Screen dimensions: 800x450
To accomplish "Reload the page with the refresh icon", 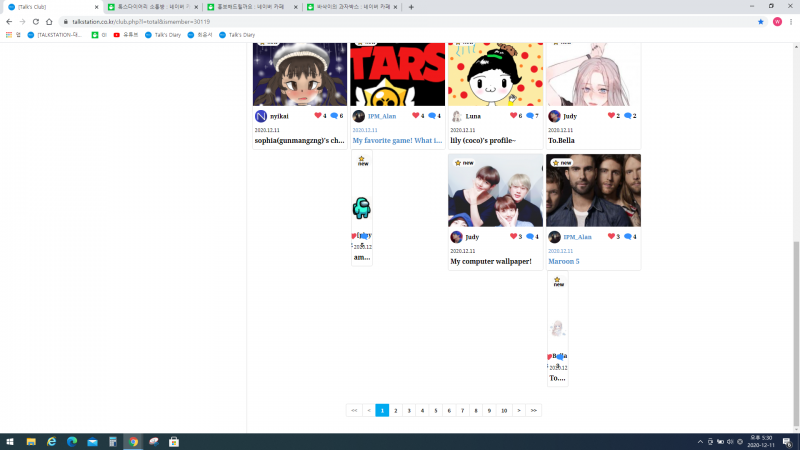I will (x=36, y=21).
